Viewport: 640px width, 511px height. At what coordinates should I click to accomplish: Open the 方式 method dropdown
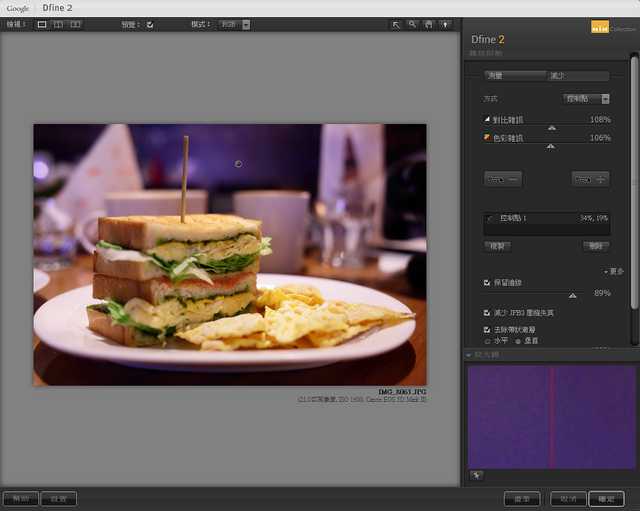click(586, 99)
